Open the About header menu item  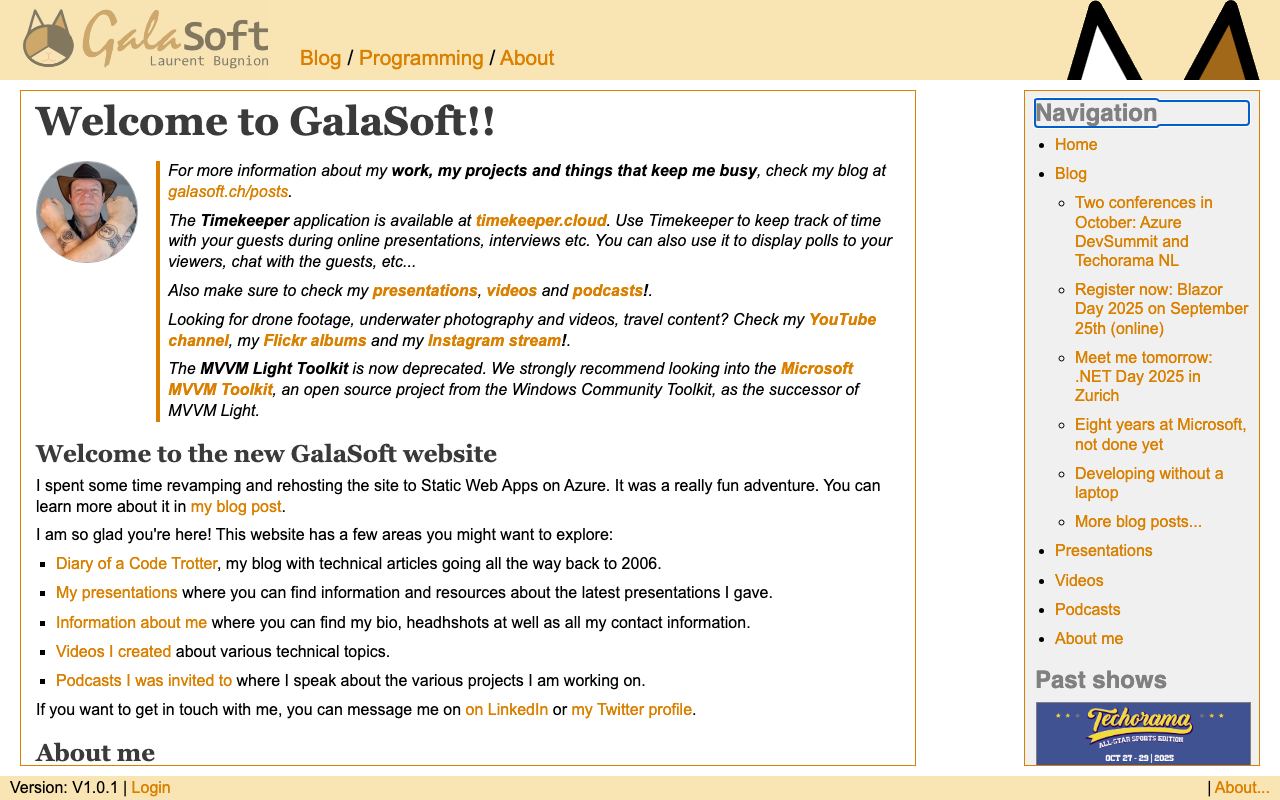tap(527, 58)
